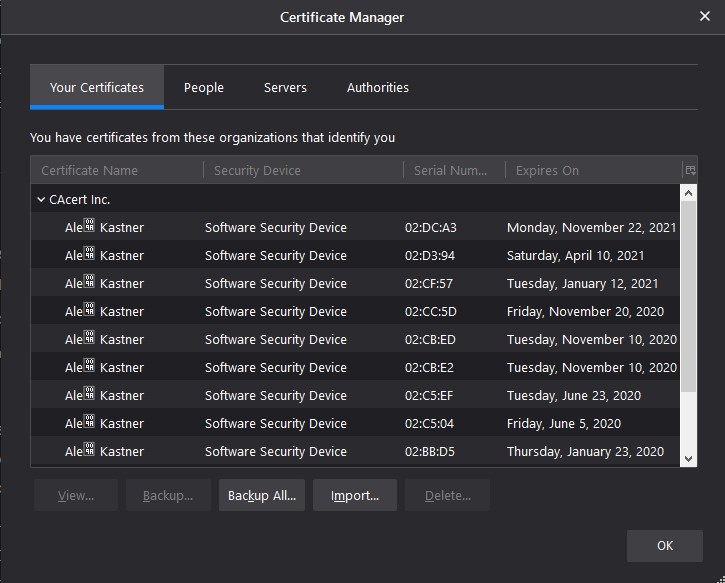Open the column picker icon in table header
The width and height of the screenshot is (725, 583).
tap(689, 170)
